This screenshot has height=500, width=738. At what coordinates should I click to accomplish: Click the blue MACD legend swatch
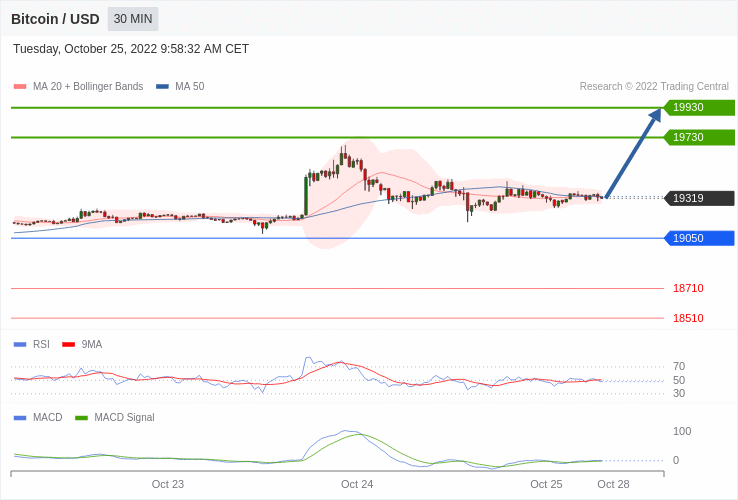[x=20, y=417]
